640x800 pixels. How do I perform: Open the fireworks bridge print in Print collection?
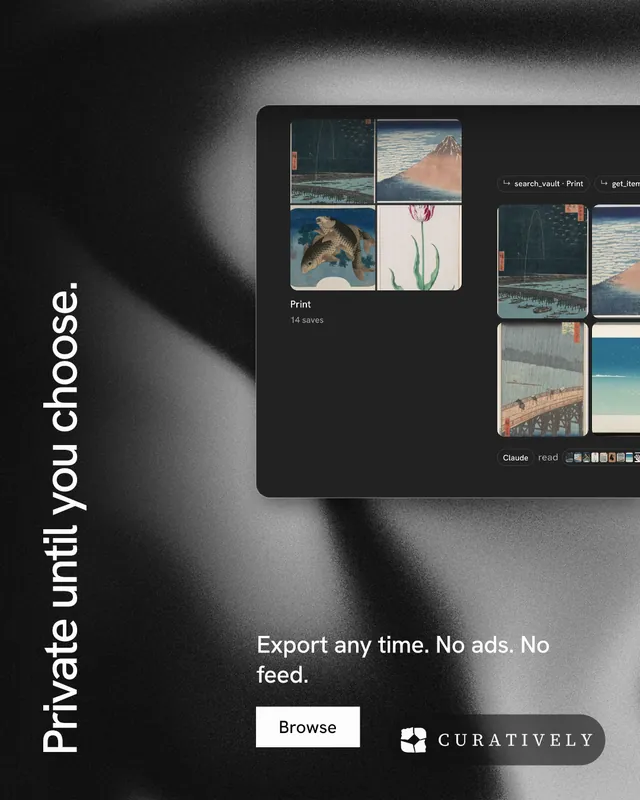pyautogui.click(x=332, y=161)
